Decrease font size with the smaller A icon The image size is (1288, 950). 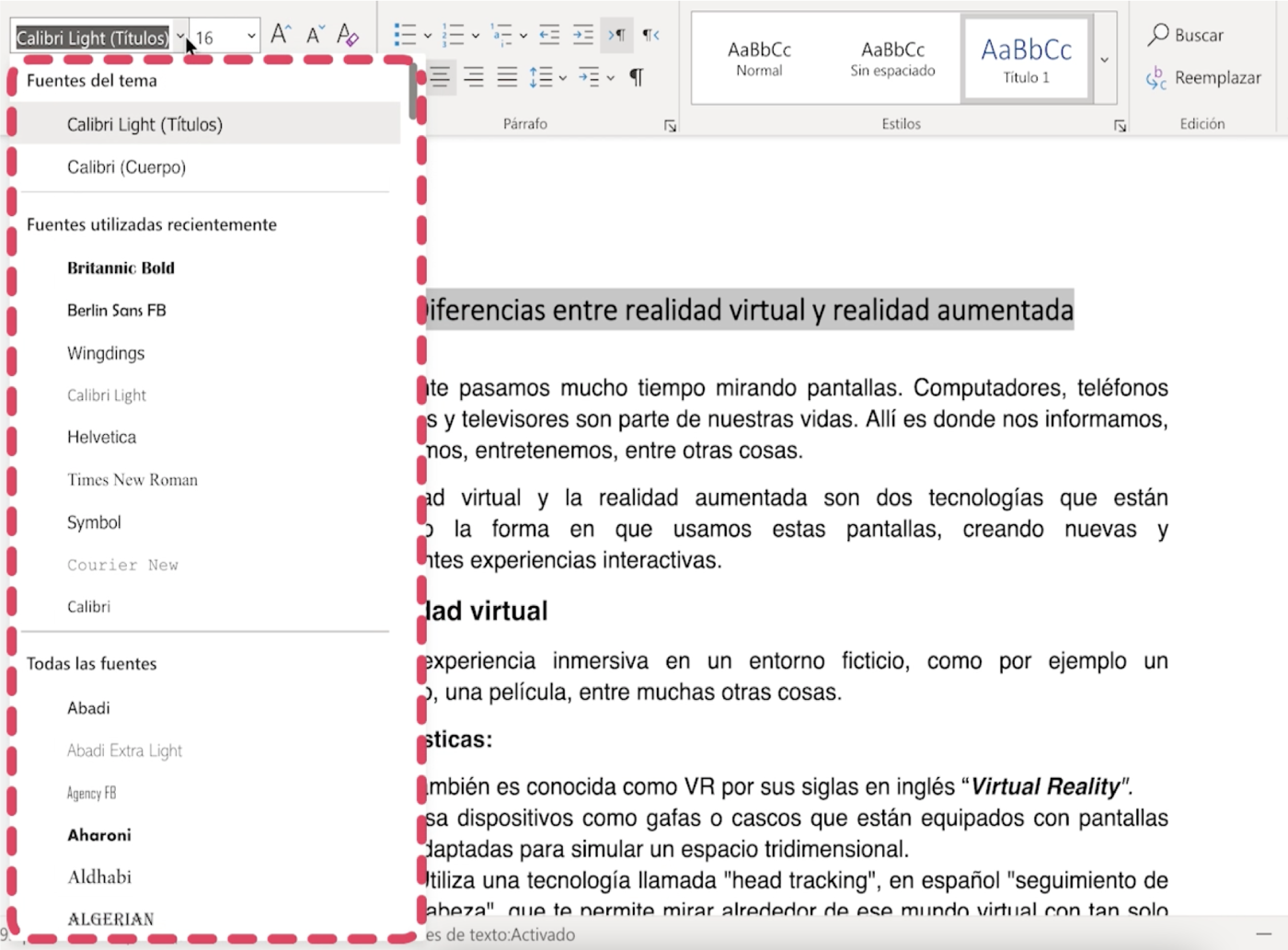tap(316, 35)
